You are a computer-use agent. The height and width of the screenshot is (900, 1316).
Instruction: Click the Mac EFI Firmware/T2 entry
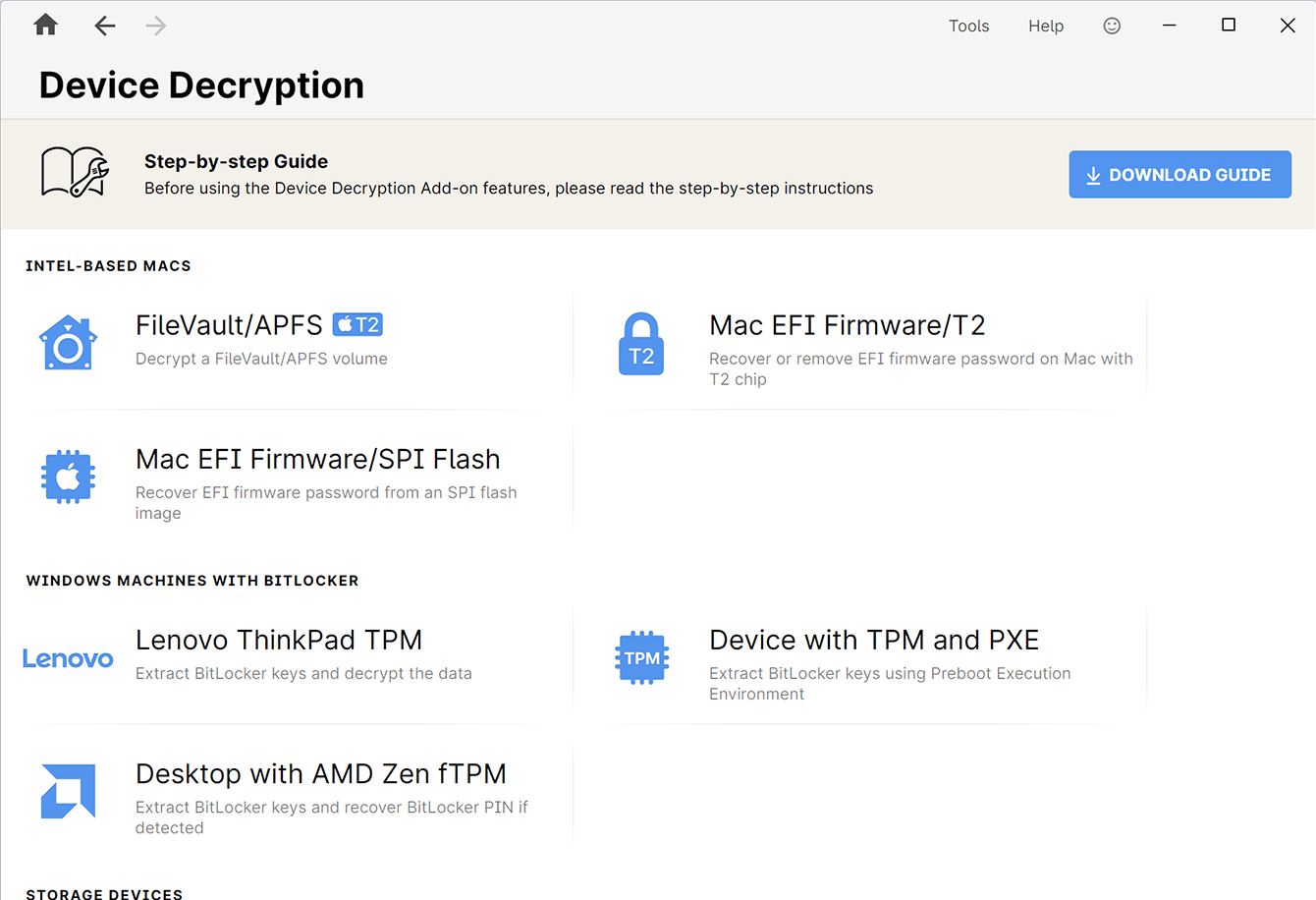847,324
